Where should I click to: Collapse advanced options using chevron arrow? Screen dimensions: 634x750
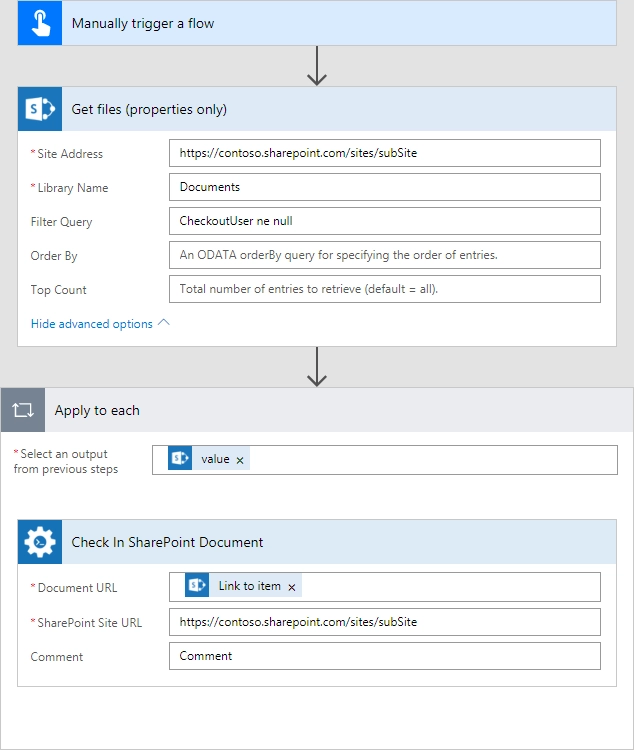click(164, 322)
